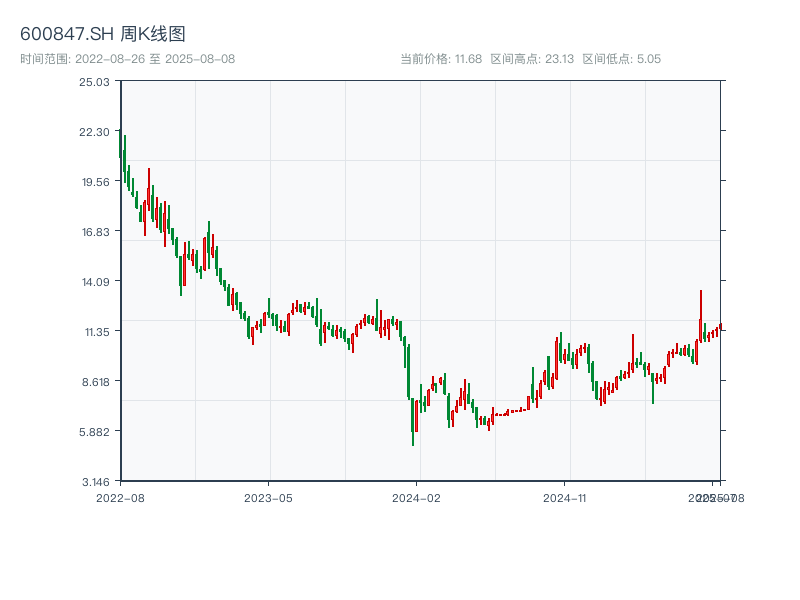Select the 区间低点 5.05 label
Image resolution: width=800 pixels, height=600 pixels.
(621, 59)
